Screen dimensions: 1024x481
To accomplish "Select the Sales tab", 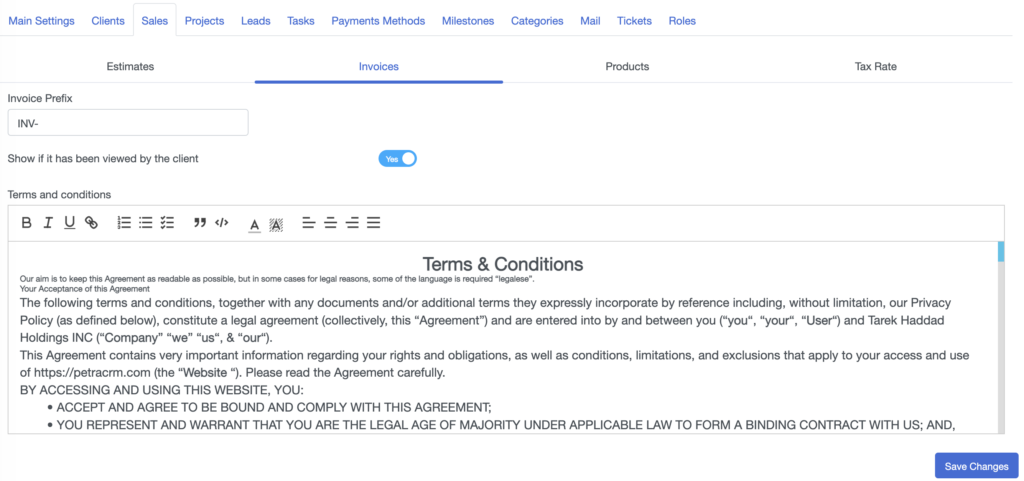I will 155,21.
